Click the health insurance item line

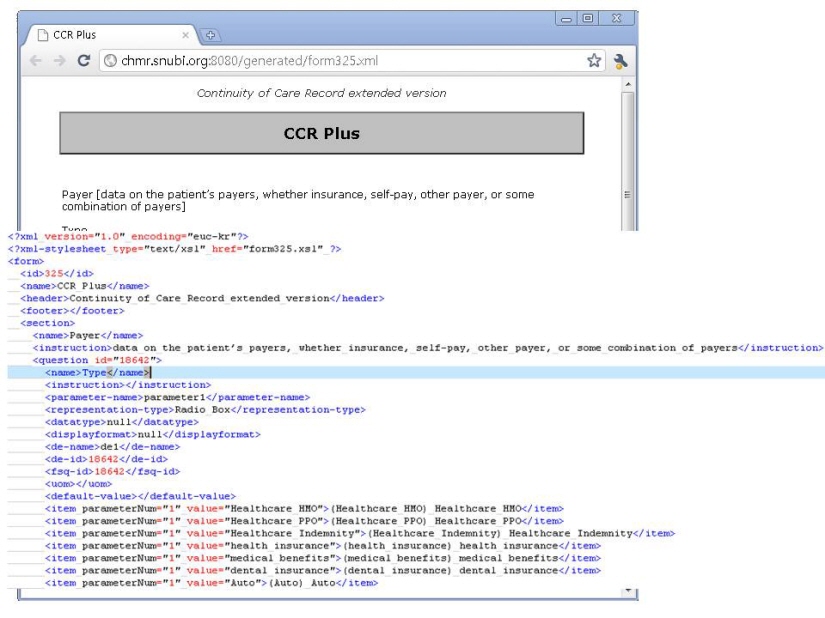tap(323, 546)
